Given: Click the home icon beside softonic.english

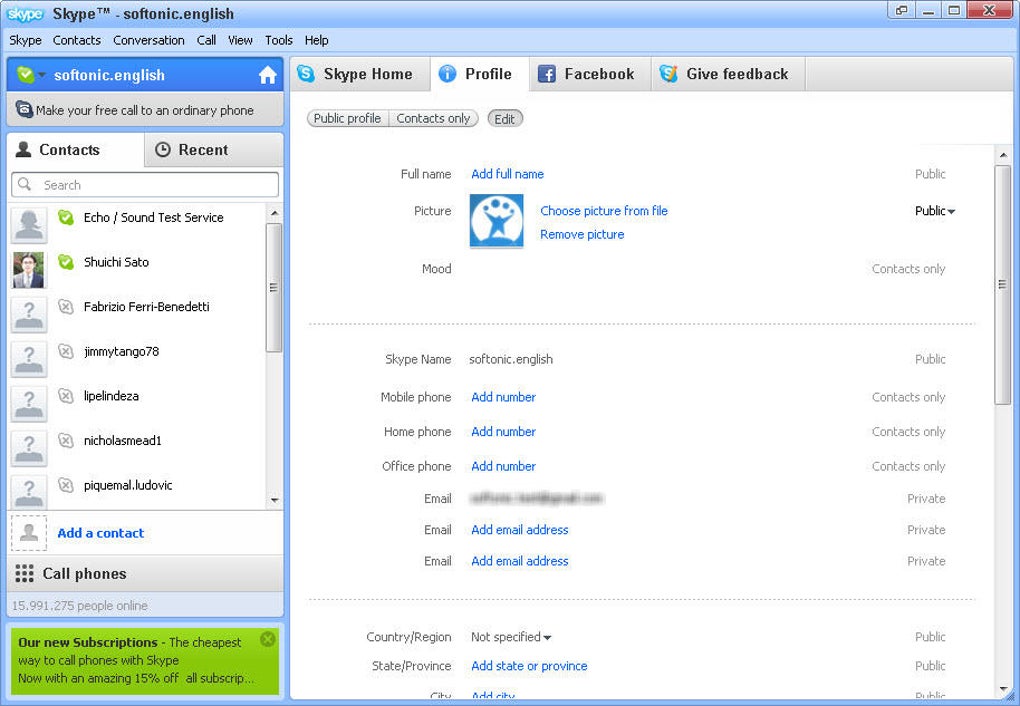Looking at the screenshot, I should click(267, 75).
